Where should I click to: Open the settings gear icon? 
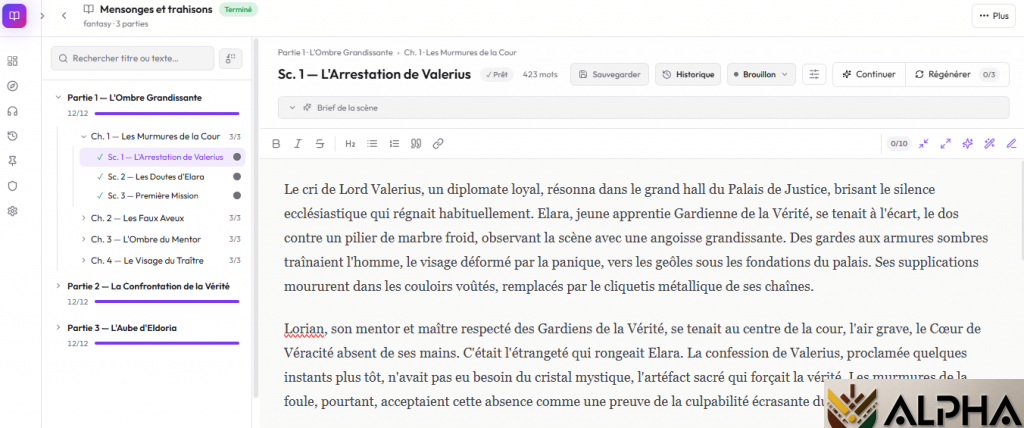pyautogui.click(x=12, y=211)
